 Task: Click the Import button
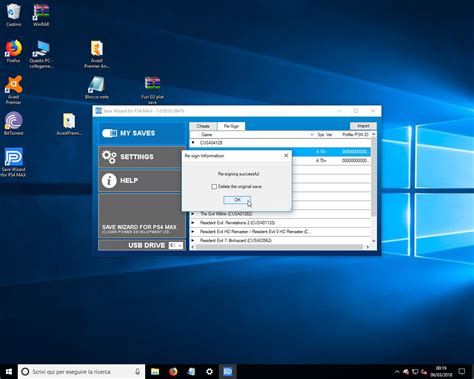[363, 126]
